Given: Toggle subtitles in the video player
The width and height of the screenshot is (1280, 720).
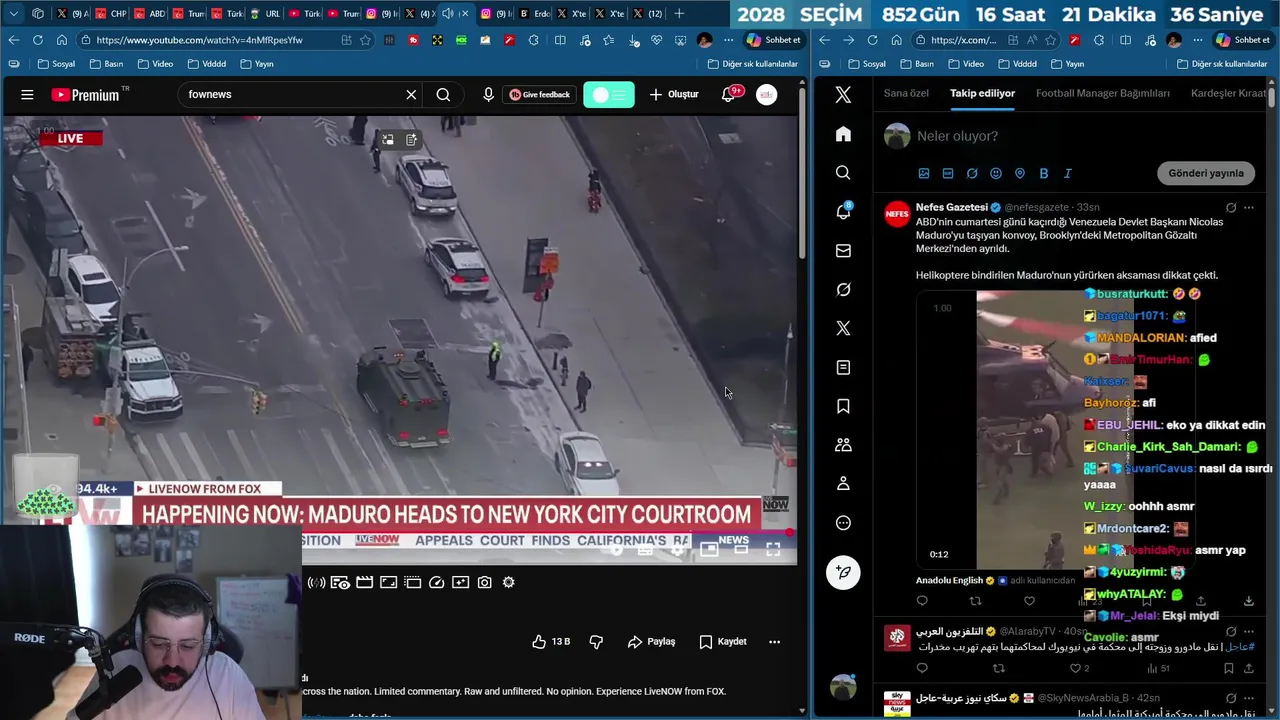Looking at the screenshot, I should (646, 549).
